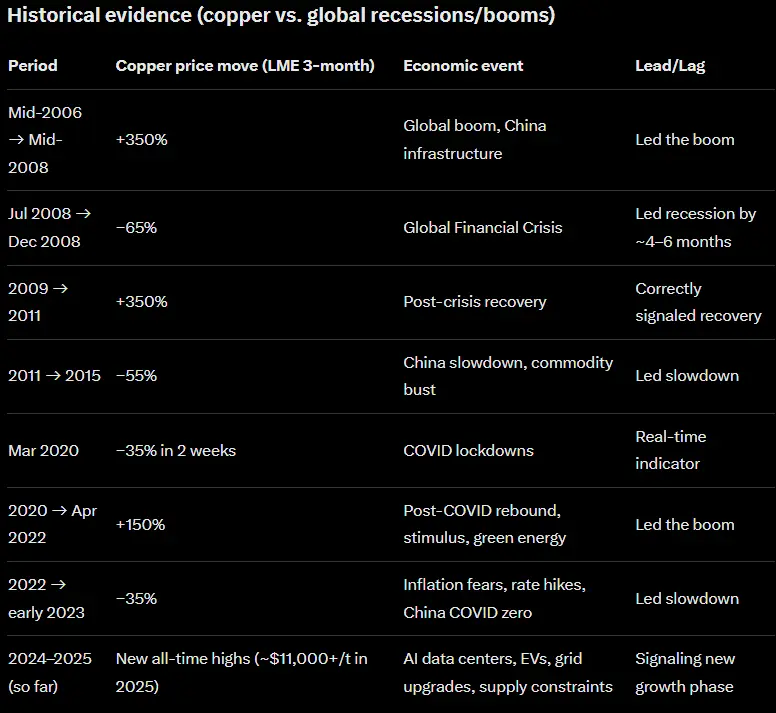776x713 pixels.
Task: Select the 'Copper price move (LME 3-month)' header
Action: 245,66
